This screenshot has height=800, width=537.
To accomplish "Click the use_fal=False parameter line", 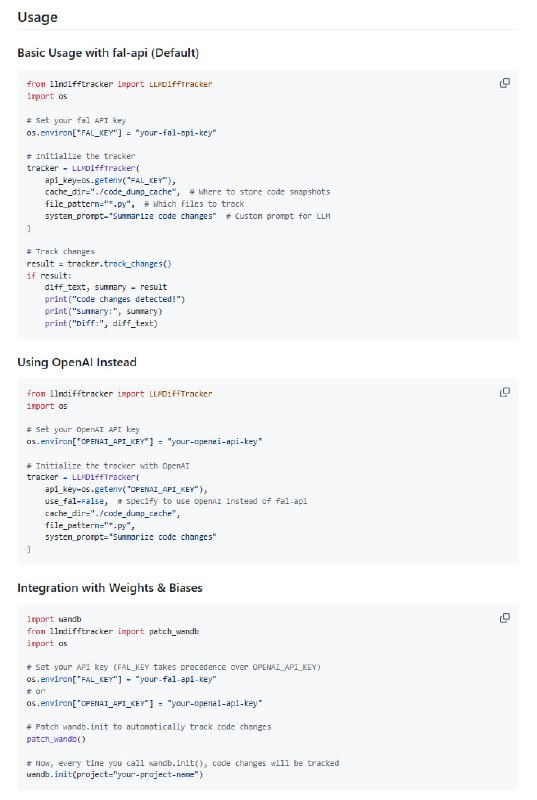I will click(176, 501).
